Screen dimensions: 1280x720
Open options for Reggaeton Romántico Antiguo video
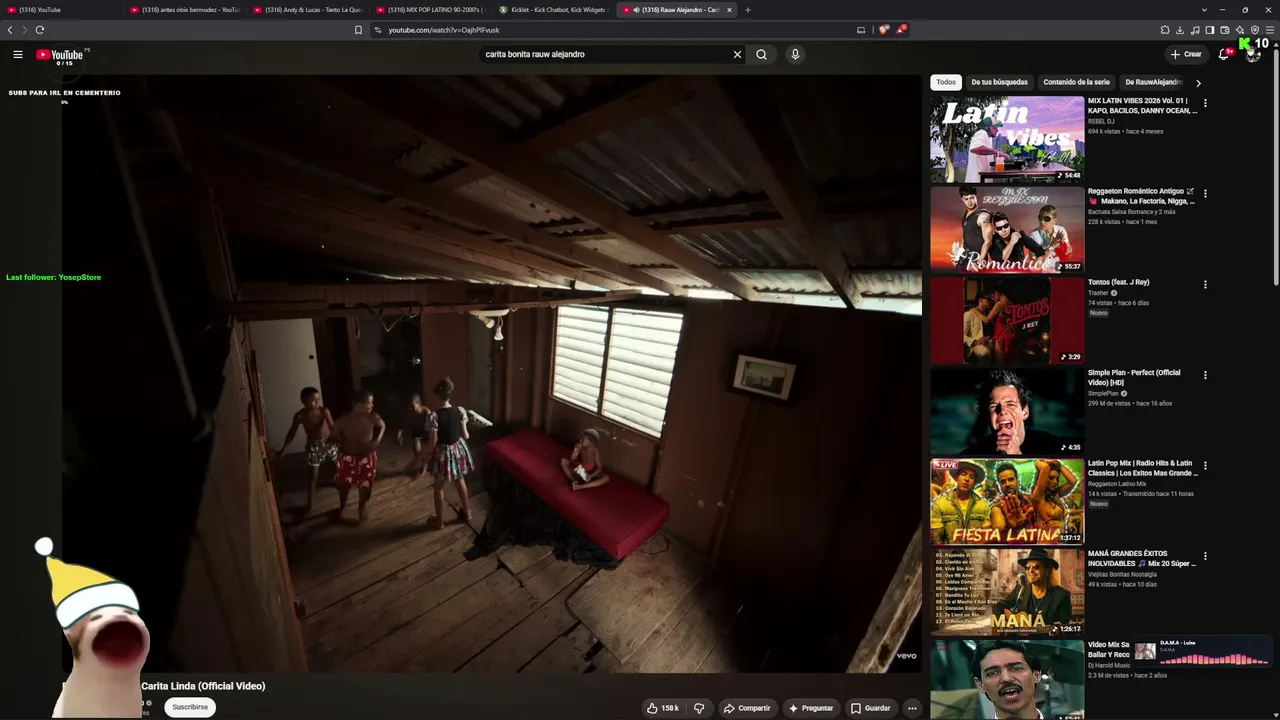1205,193
